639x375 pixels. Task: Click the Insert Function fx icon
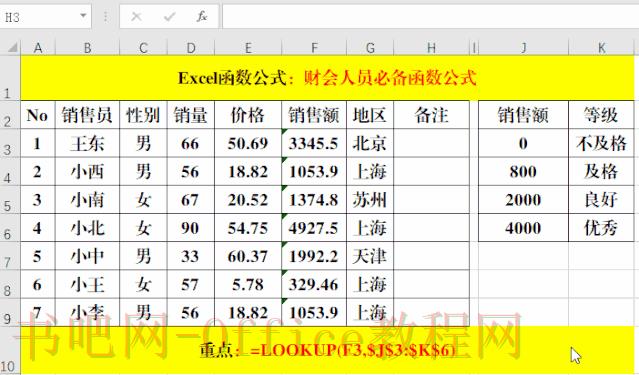(202, 17)
